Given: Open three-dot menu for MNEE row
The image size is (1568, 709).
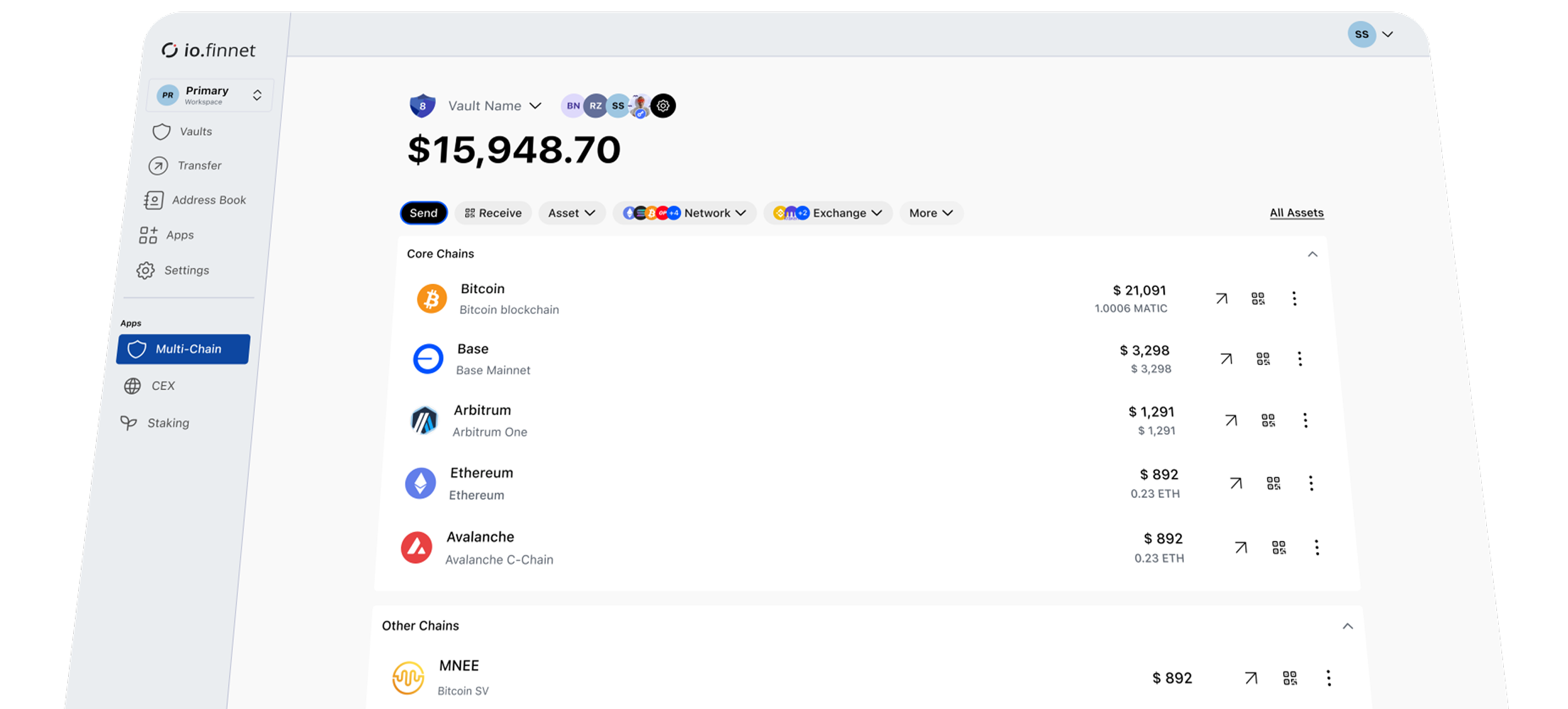Looking at the screenshot, I should [1328, 678].
